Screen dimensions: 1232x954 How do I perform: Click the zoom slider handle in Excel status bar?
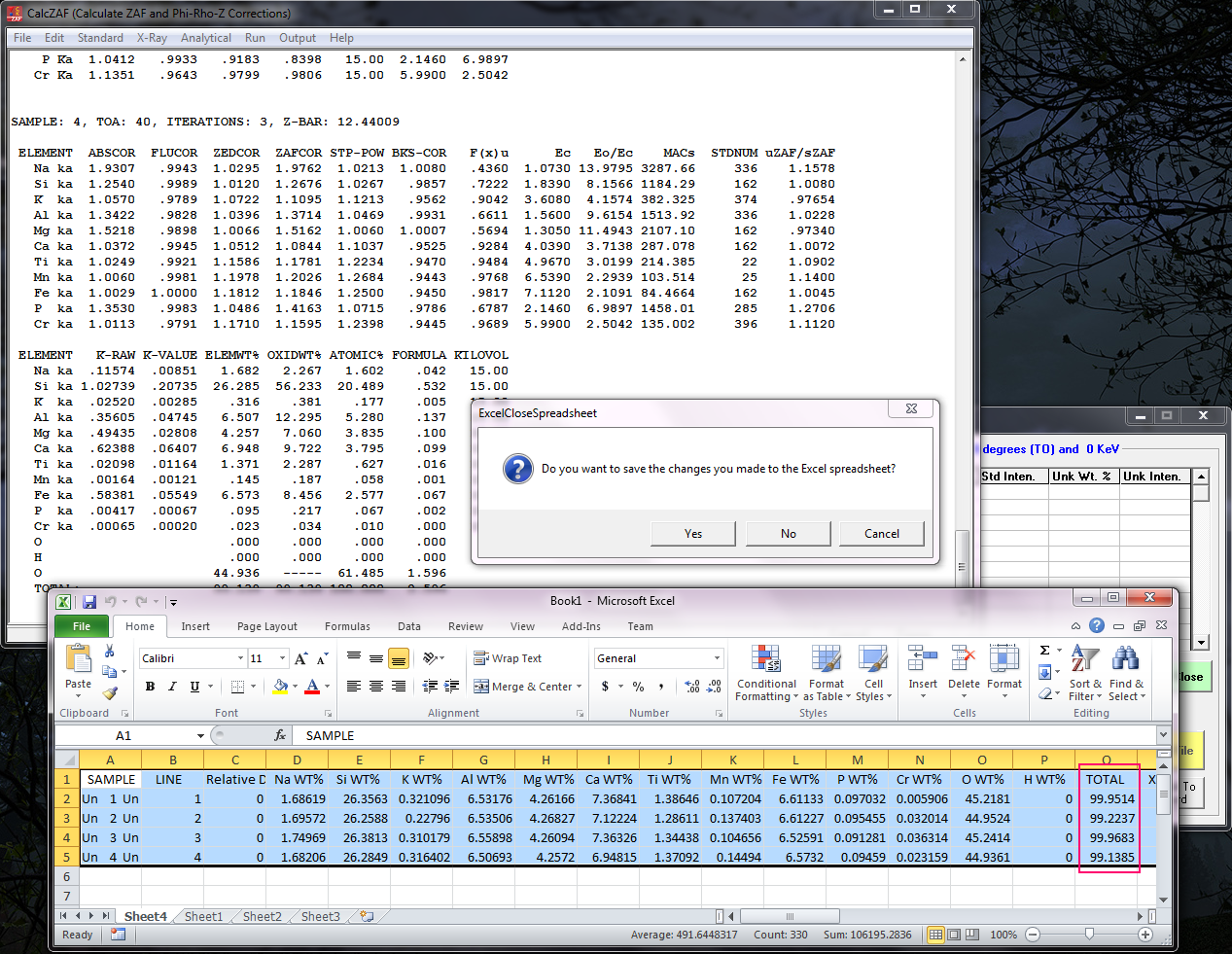tap(1089, 935)
